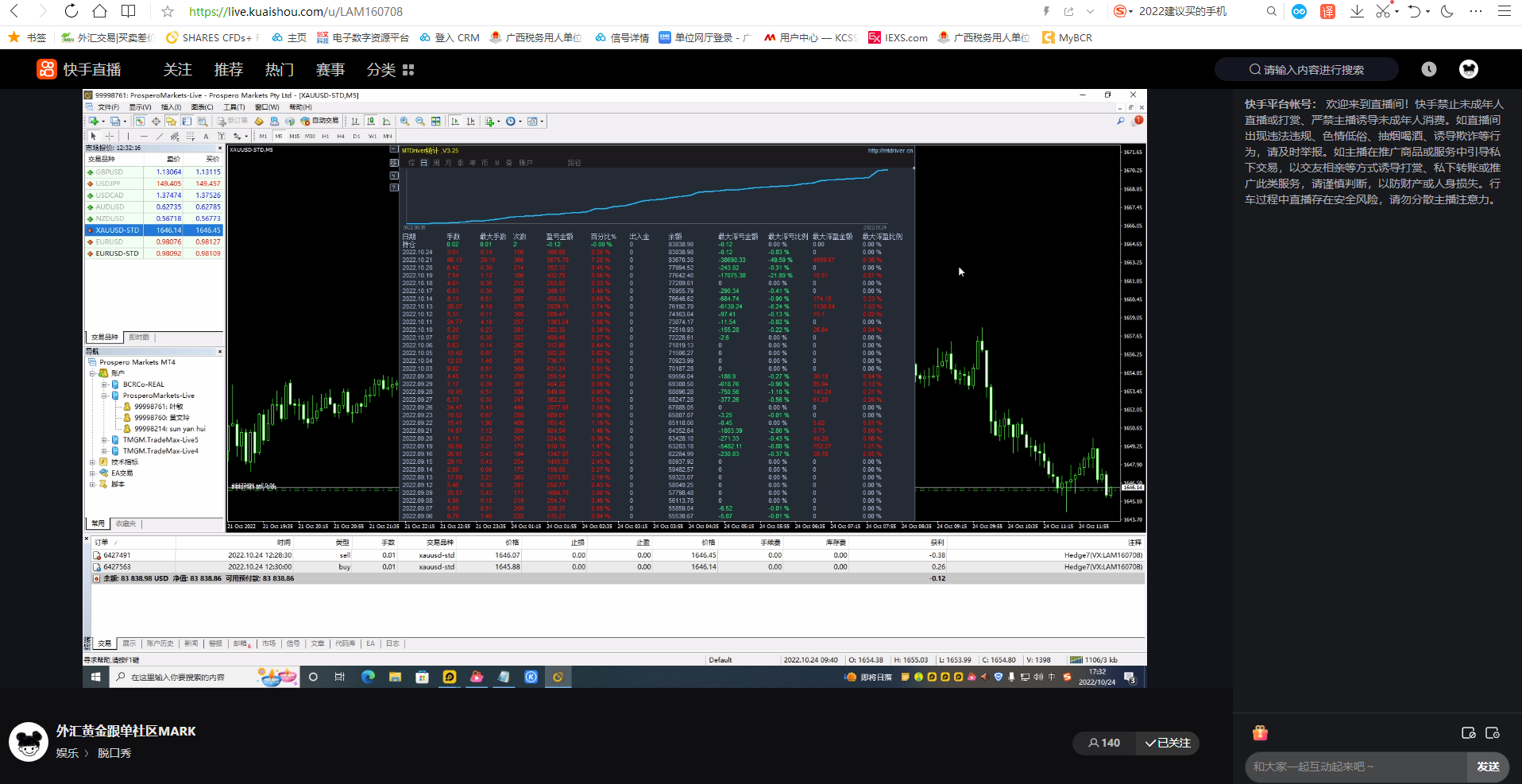Send chat message with 发送 button
The image size is (1522, 784).
pyautogui.click(x=1488, y=767)
